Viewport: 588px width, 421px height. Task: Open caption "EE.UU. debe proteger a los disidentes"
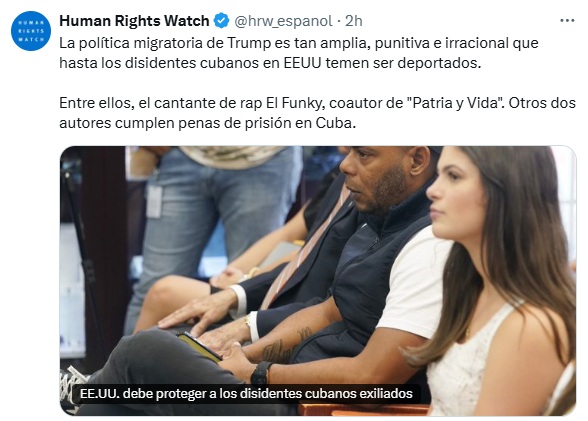click(246, 394)
